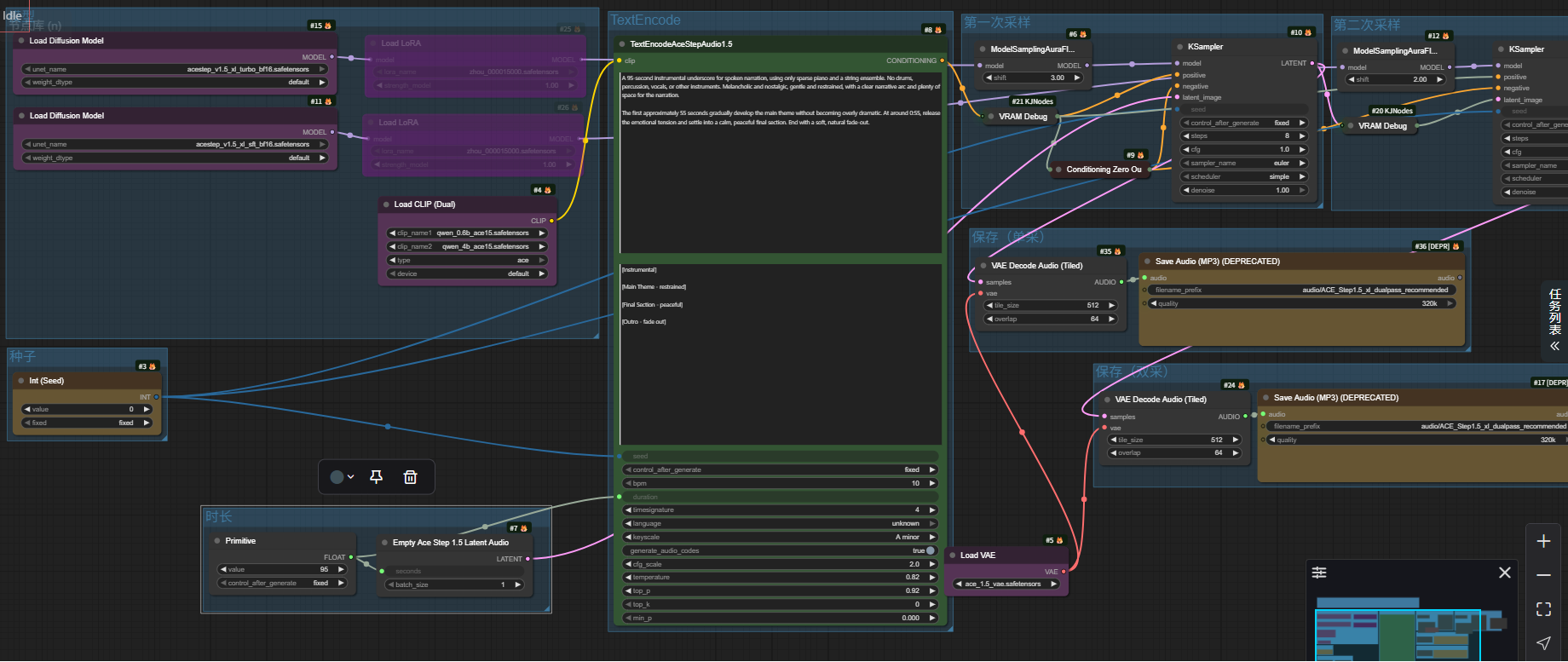1568x662 pixels.
Task: Pin the selected group with pin icon
Action: coord(376,477)
